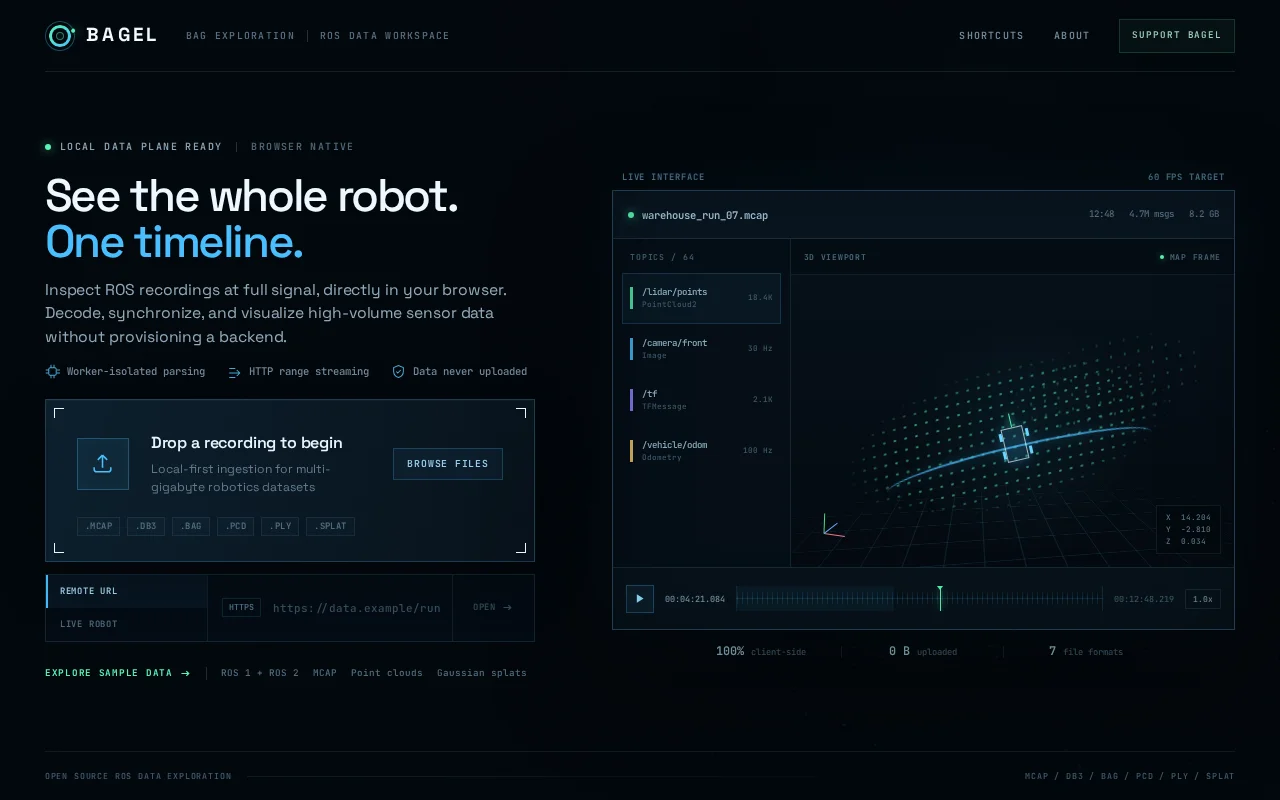Click the green playhead marker on the timeline
This screenshot has width=1280, height=800.
click(940, 597)
